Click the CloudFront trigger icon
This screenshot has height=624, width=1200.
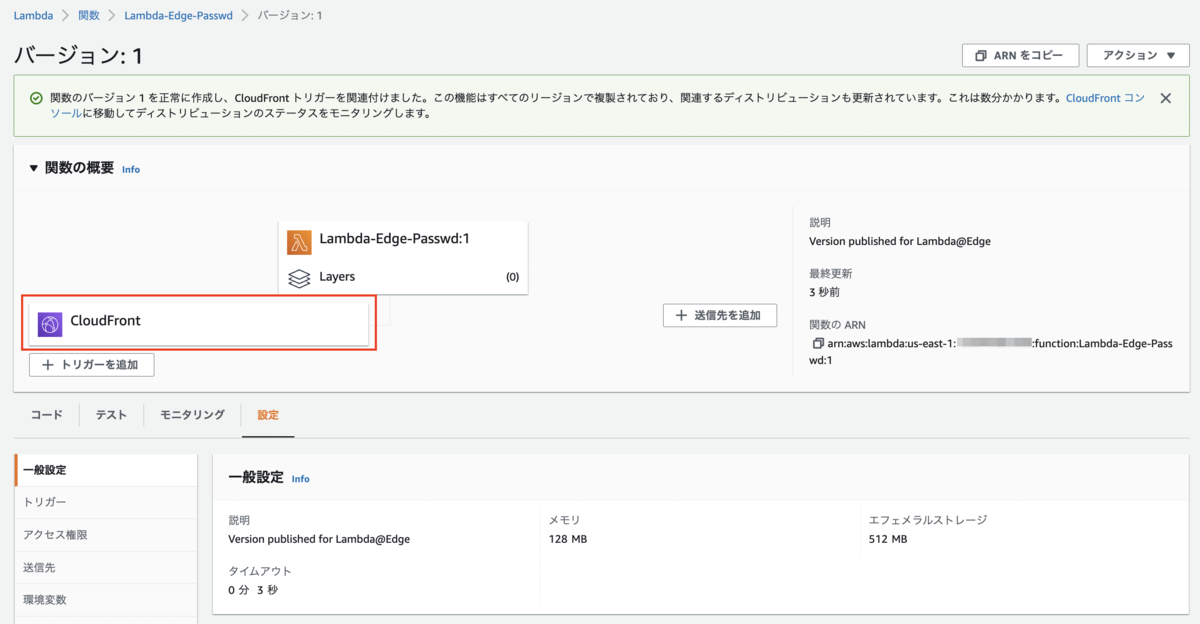[50, 323]
